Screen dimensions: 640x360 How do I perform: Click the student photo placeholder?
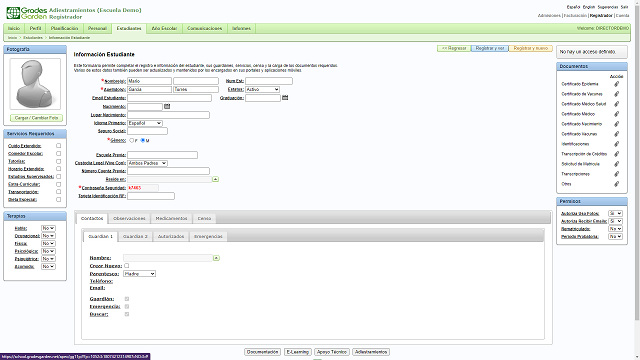pyautogui.click(x=35, y=84)
